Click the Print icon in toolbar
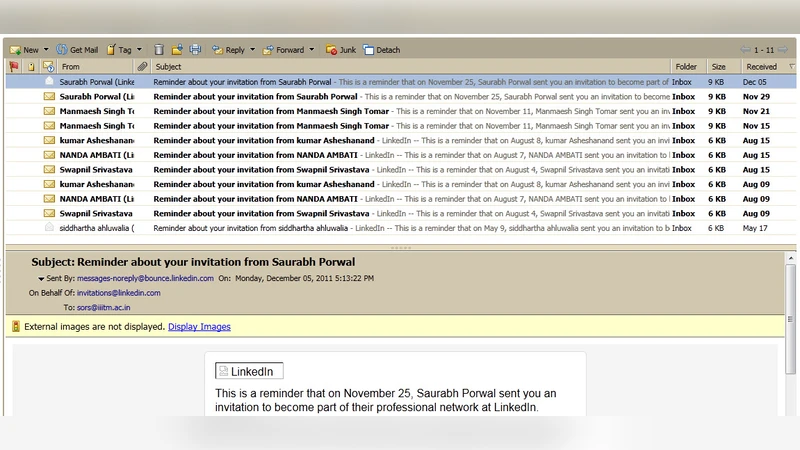This screenshot has width=800, height=450. 195,50
